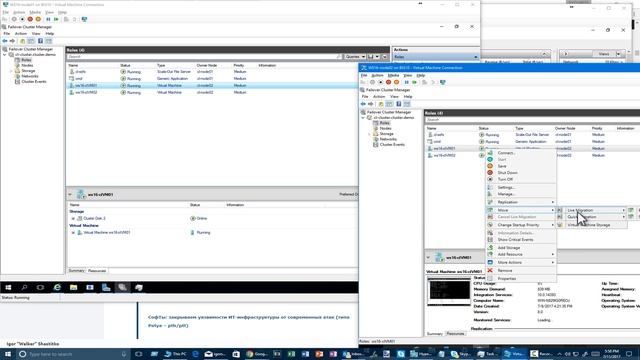Select Networks in left cluster tree
640x360 pixels.
point(30,76)
